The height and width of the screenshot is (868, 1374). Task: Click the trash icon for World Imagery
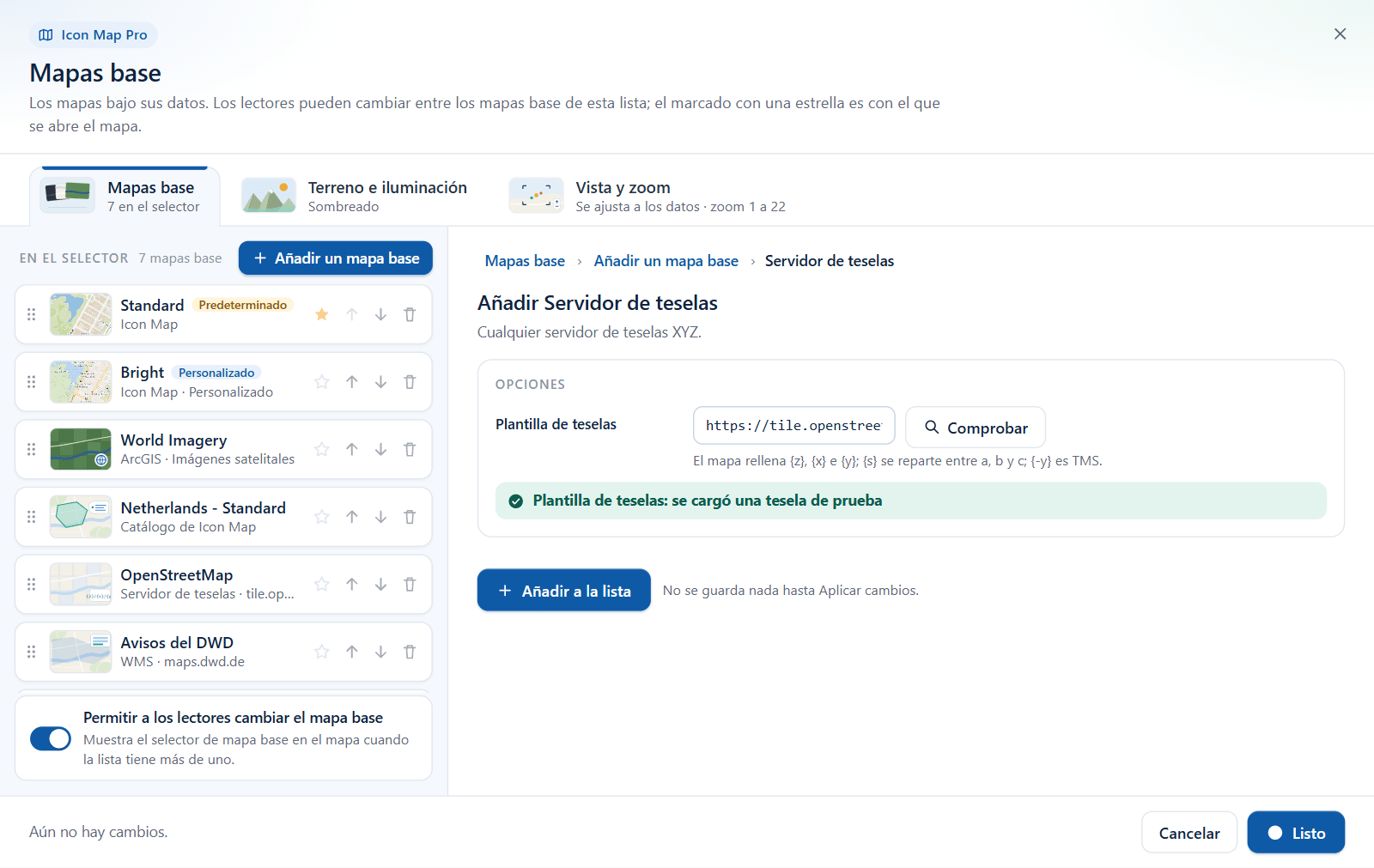click(410, 449)
